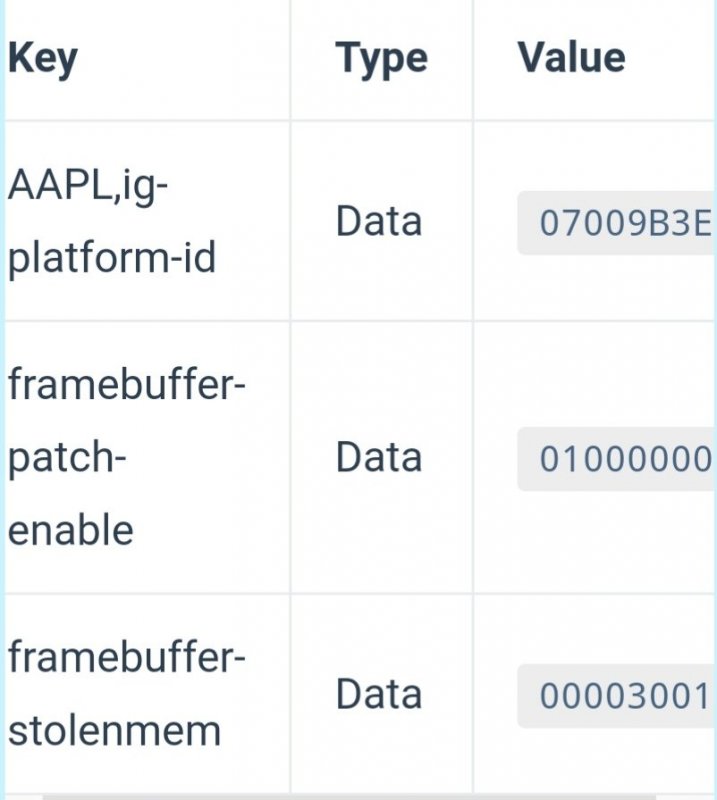Viewport: 717px width, 800px height.
Task: Click the 'stolenmem' key text
Action: click(x=114, y=731)
